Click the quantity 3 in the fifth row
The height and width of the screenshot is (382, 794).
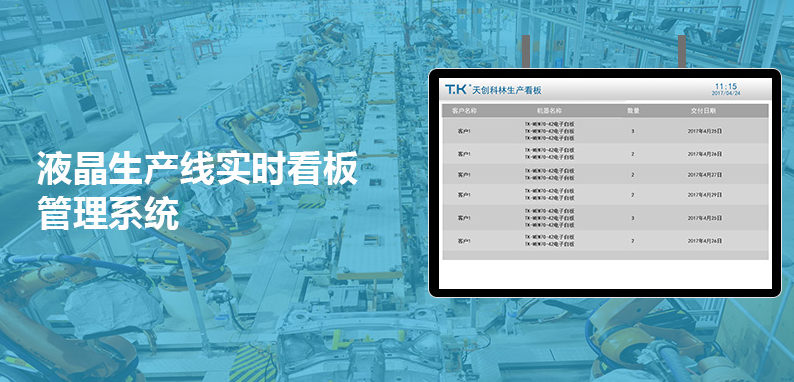pos(632,218)
